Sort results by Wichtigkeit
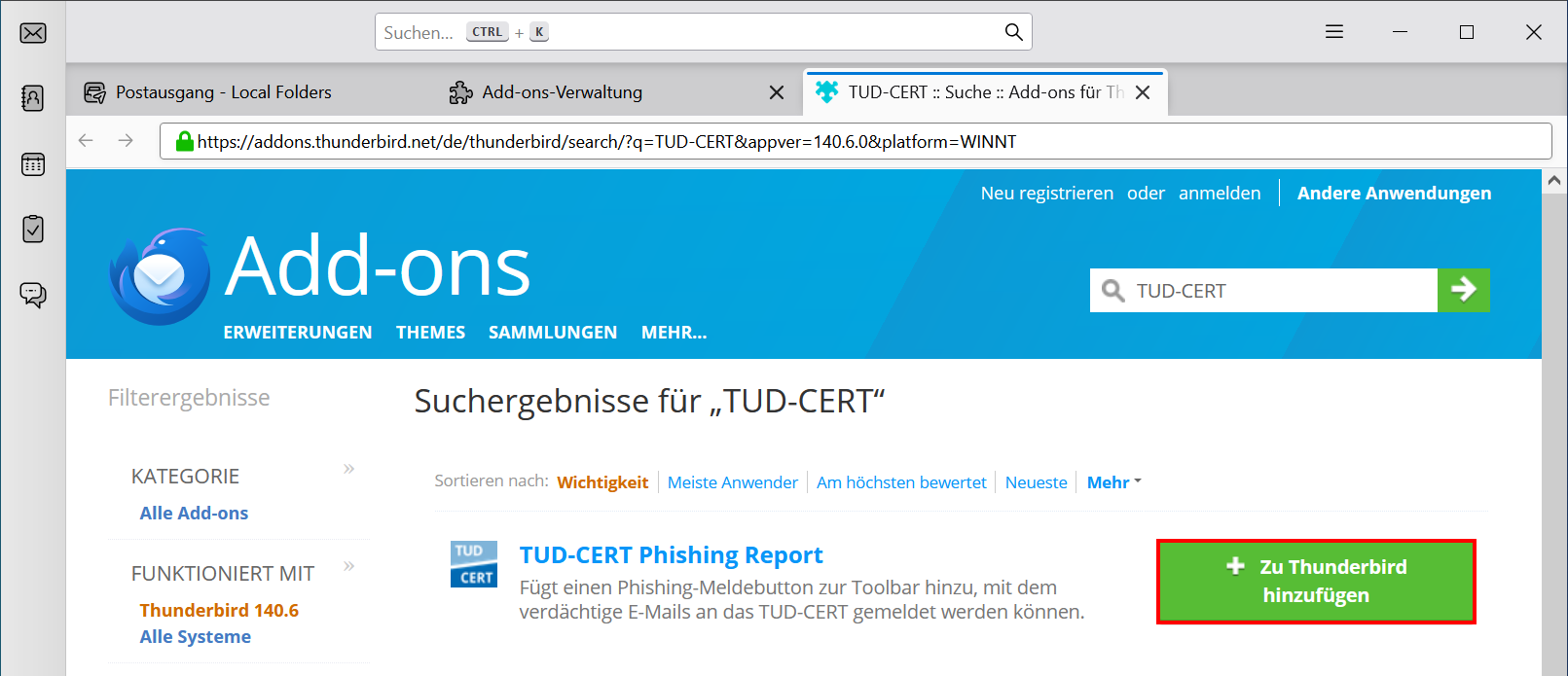This screenshot has height=676, width=1568. [602, 482]
